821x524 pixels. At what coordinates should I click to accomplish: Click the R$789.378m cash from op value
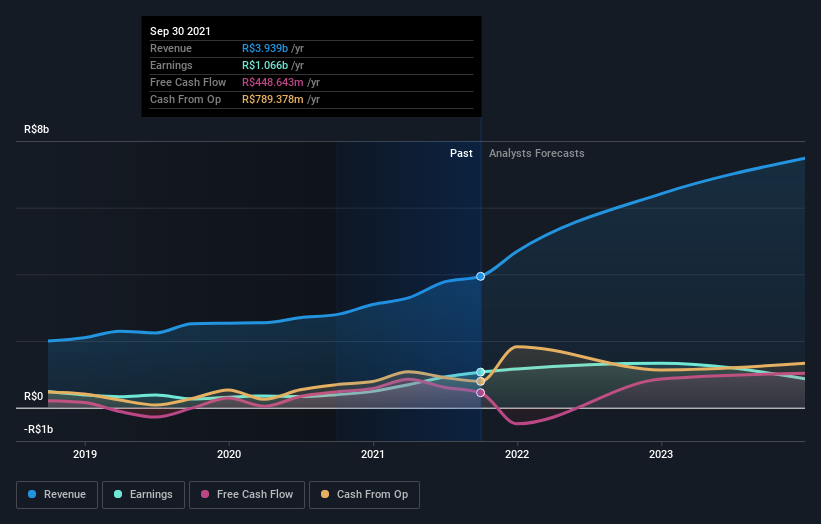click(273, 99)
